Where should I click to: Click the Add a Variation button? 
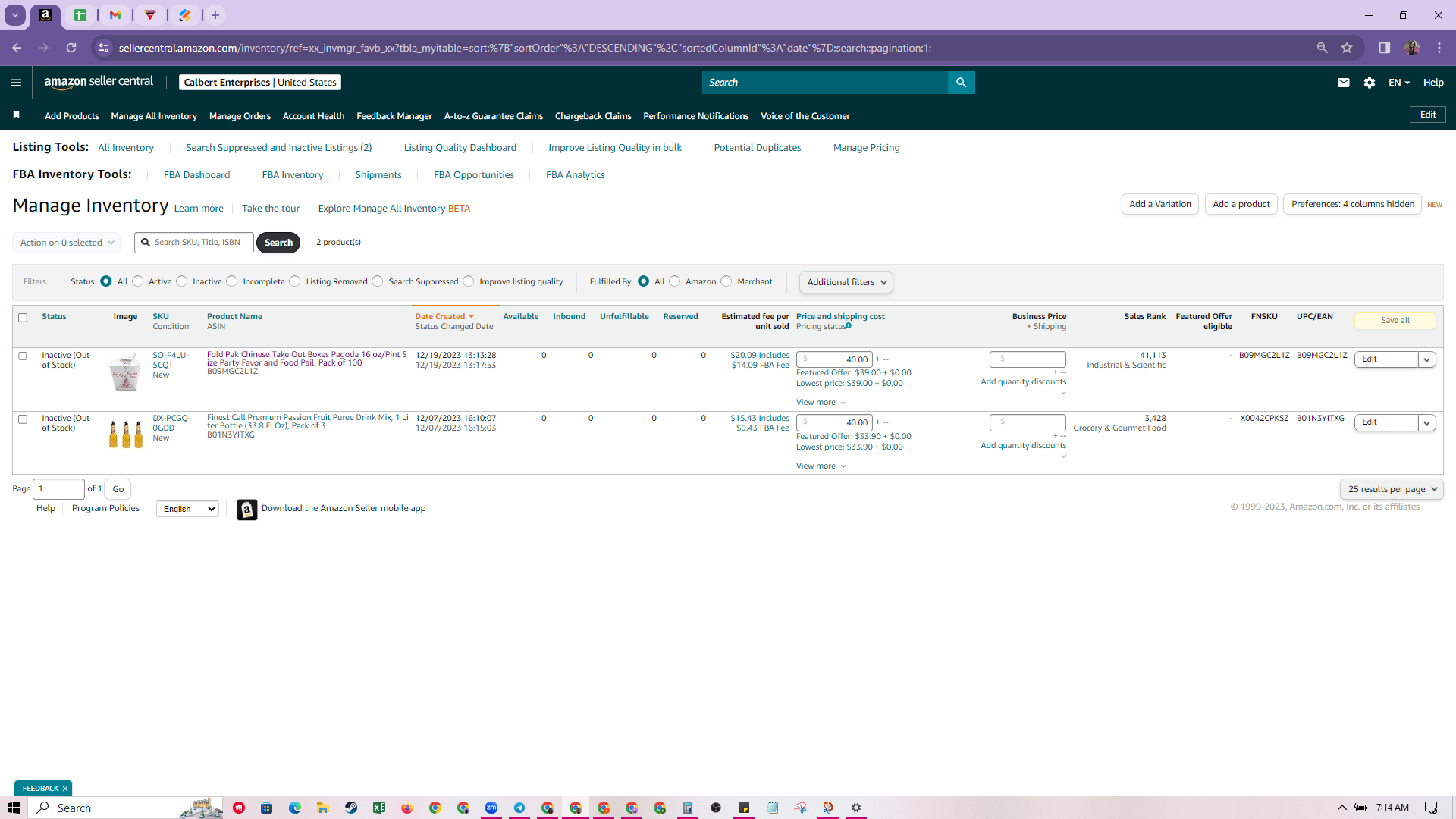tap(1160, 204)
